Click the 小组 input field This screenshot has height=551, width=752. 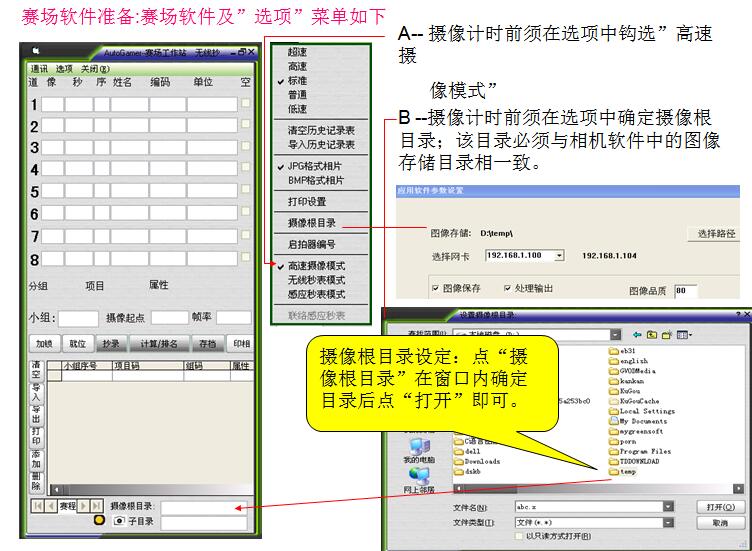tap(78, 318)
